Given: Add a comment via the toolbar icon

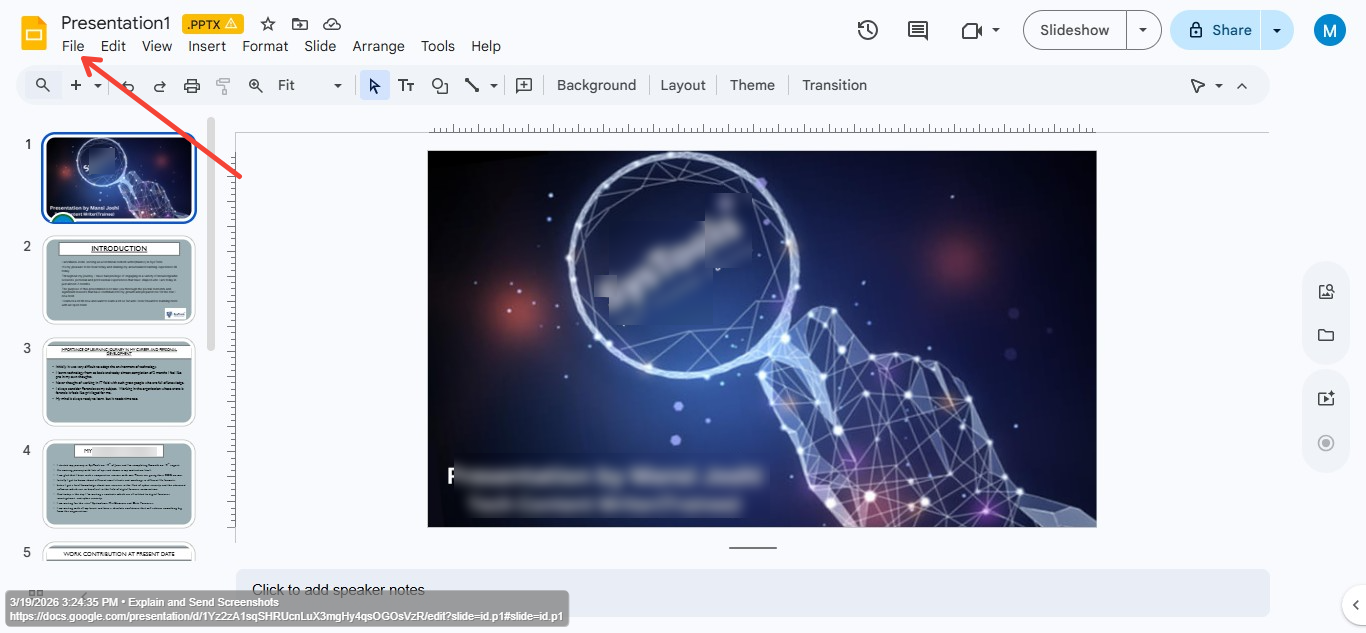Looking at the screenshot, I should (523, 85).
